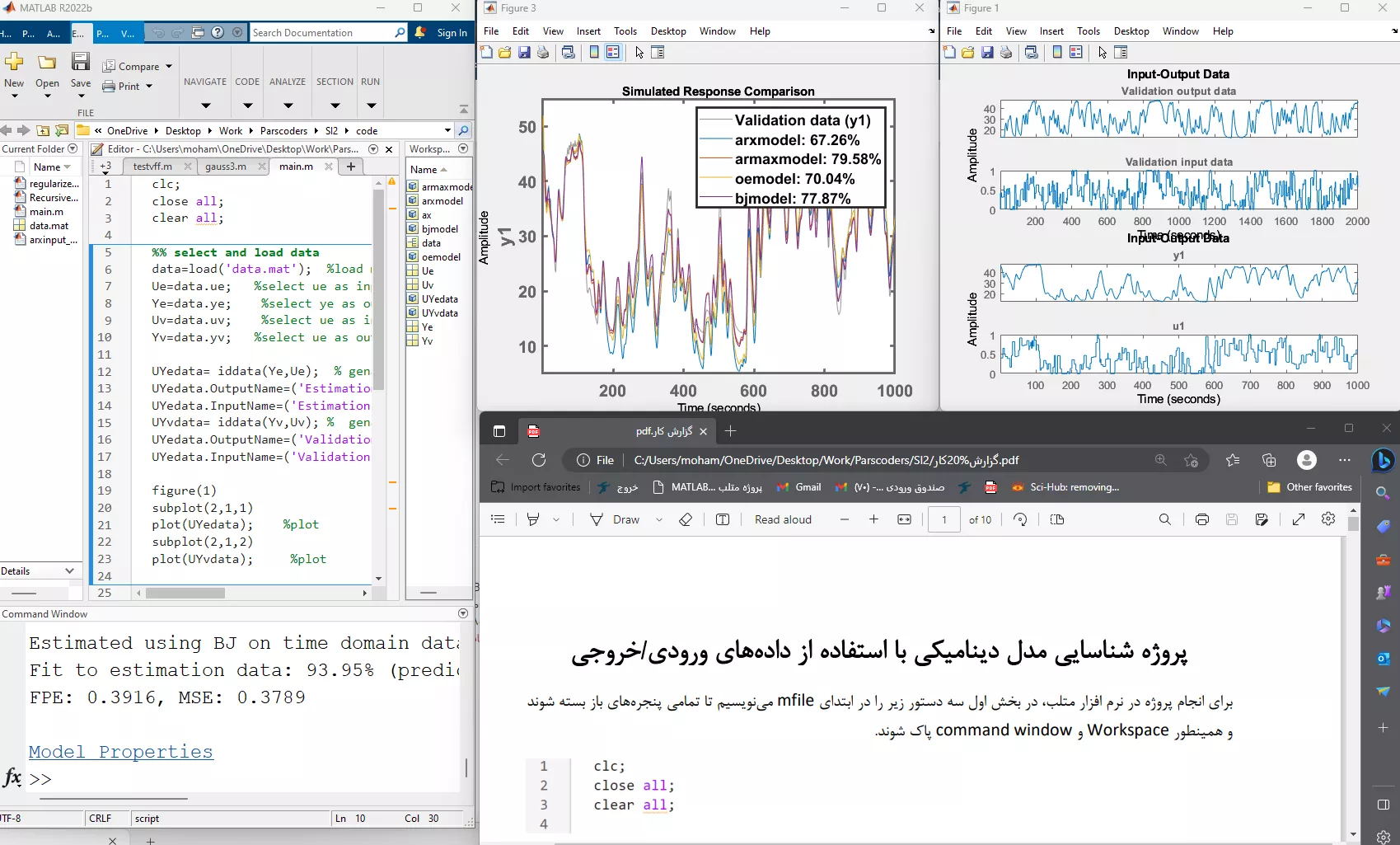
Task: Open the Insert menu in Figure 1
Action: [x=1051, y=31]
